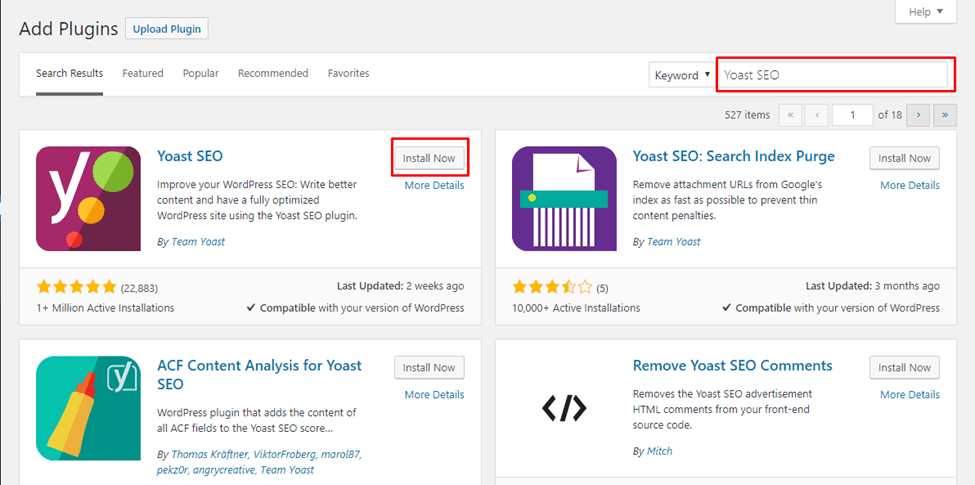The image size is (975, 485).
Task: Jump to last page double arrow
Action: tap(945, 114)
